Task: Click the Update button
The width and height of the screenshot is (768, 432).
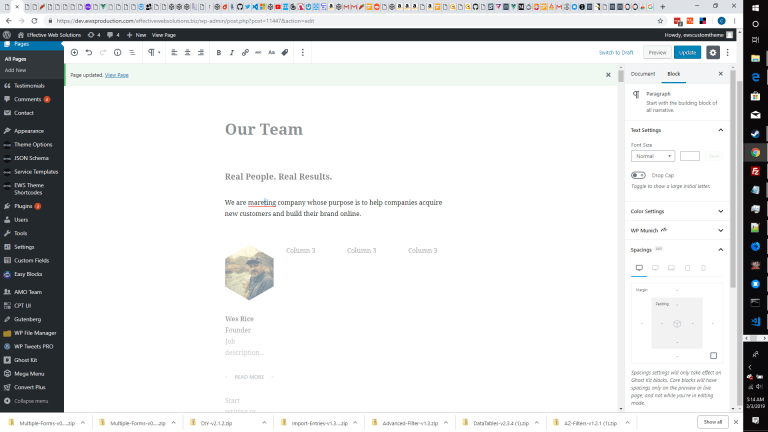Action: click(x=687, y=52)
